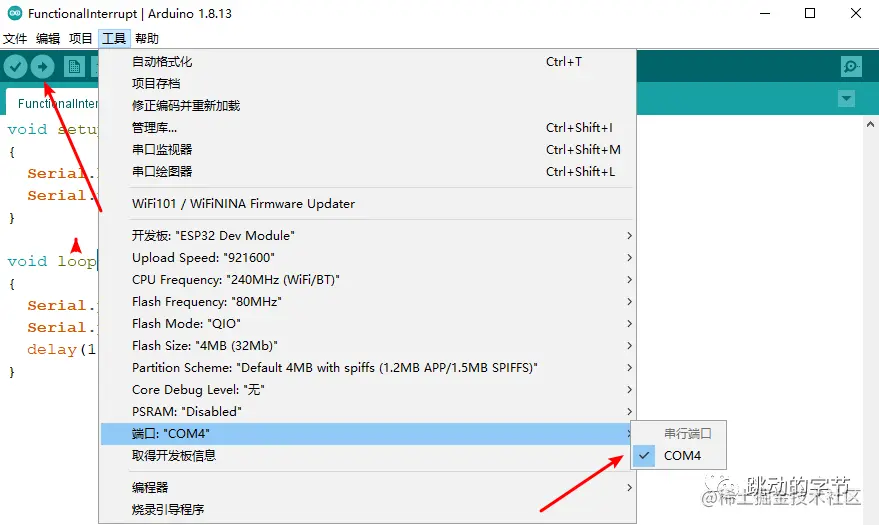Open the 文件 menu
This screenshot has width=879, height=525.
click(15, 38)
